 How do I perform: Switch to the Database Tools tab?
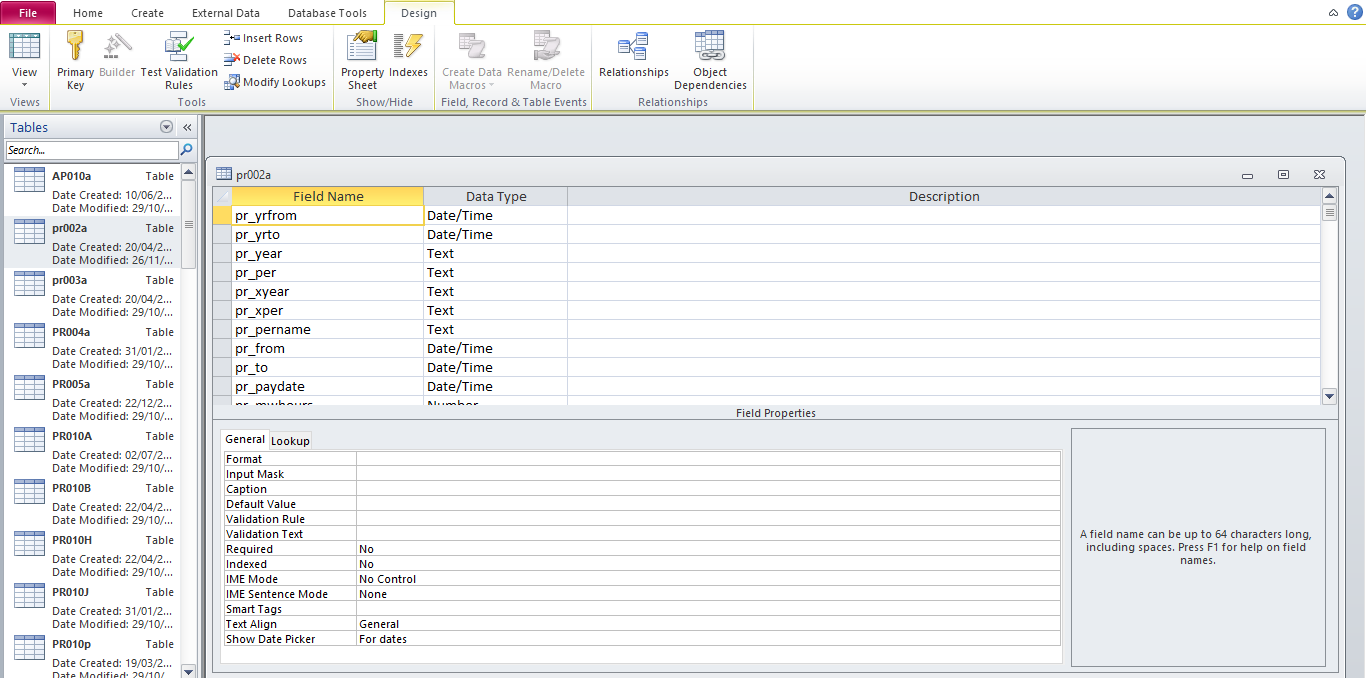tap(327, 13)
